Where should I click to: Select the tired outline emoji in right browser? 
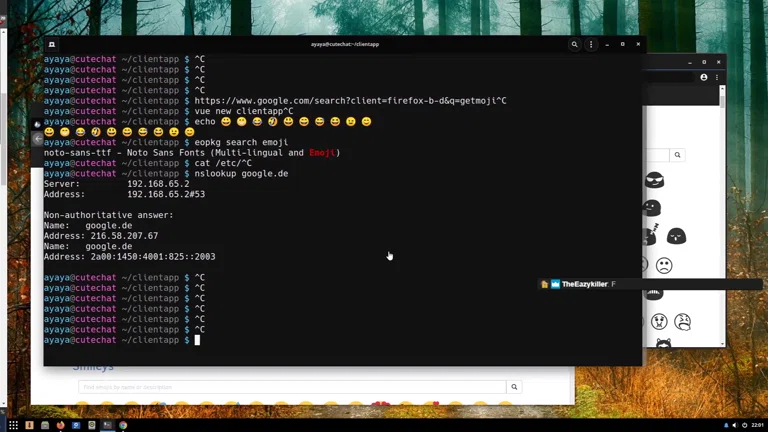click(682, 321)
